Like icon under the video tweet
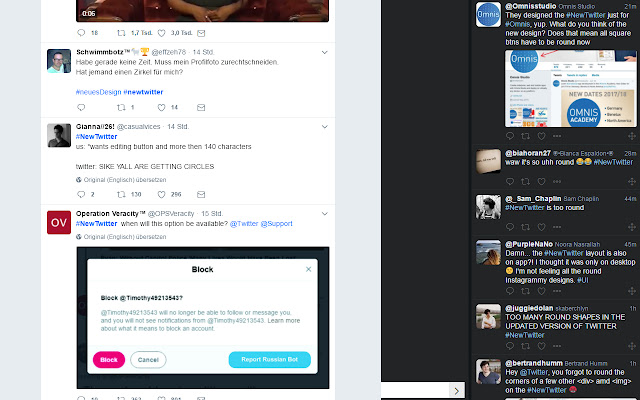This screenshot has width=640, height=400. (161, 33)
